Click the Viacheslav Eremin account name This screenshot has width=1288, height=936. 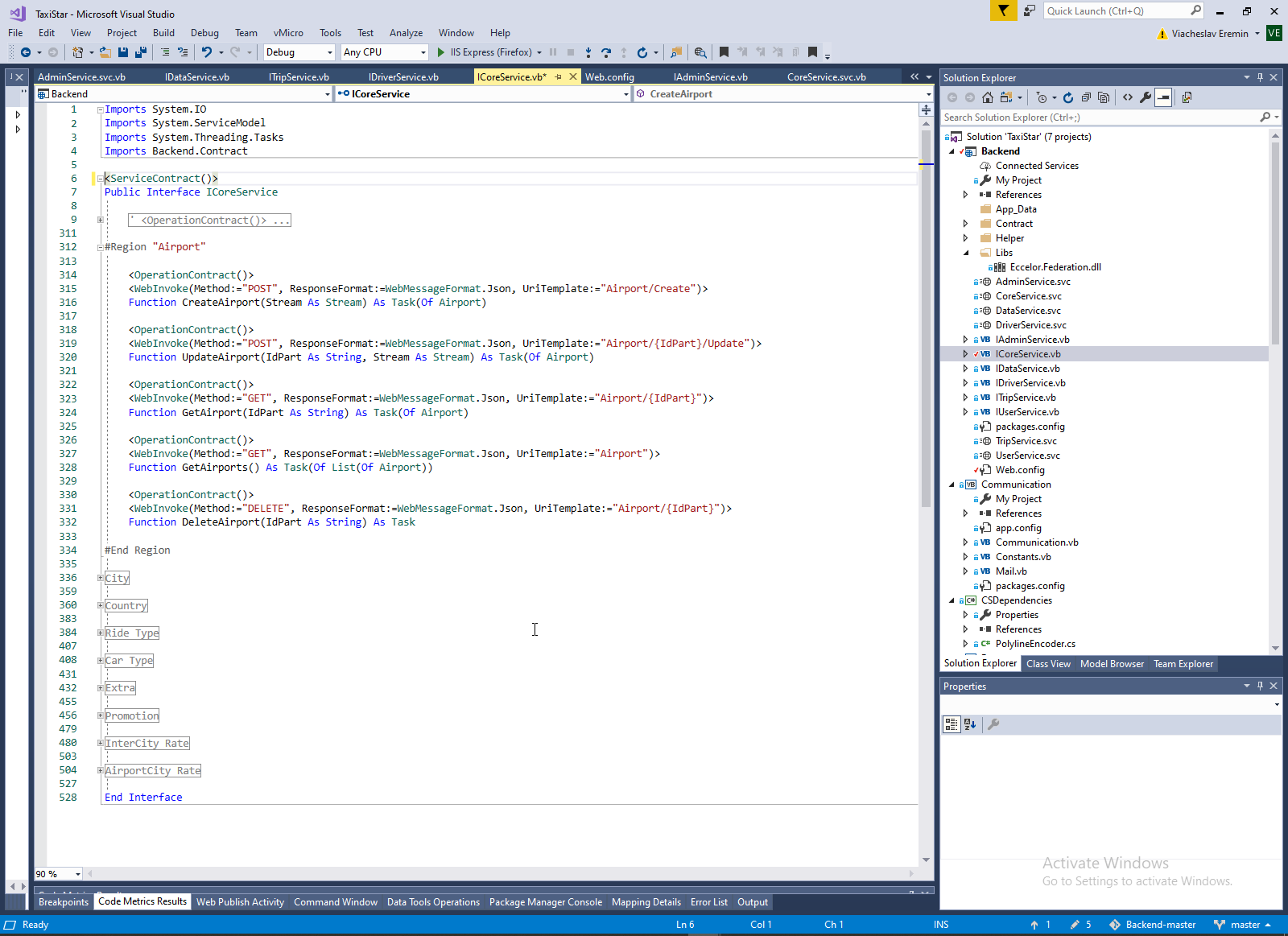tap(1209, 34)
